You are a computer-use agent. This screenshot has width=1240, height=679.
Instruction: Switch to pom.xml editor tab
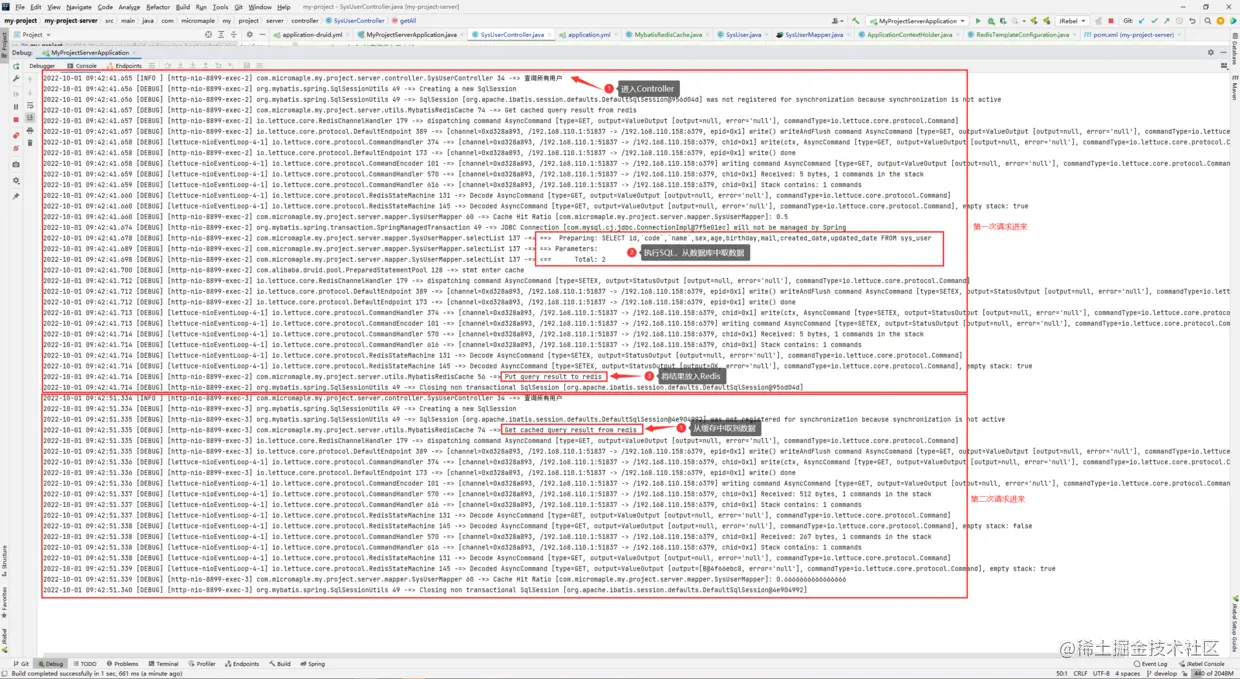coord(1133,34)
